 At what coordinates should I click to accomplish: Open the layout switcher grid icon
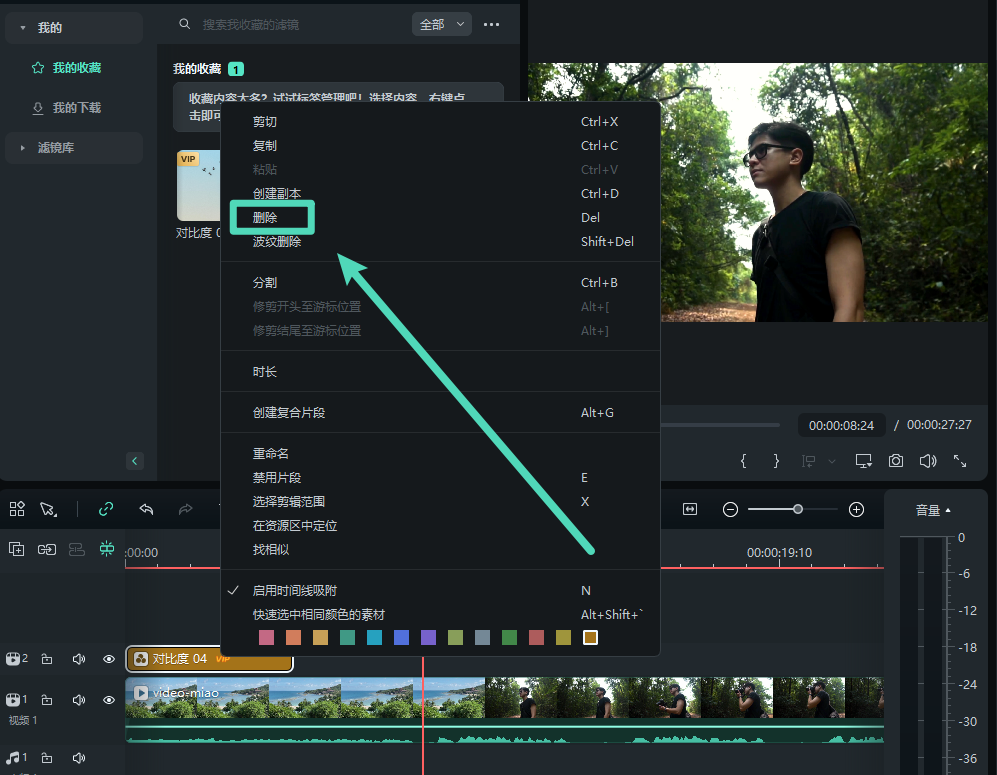(x=16, y=509)
